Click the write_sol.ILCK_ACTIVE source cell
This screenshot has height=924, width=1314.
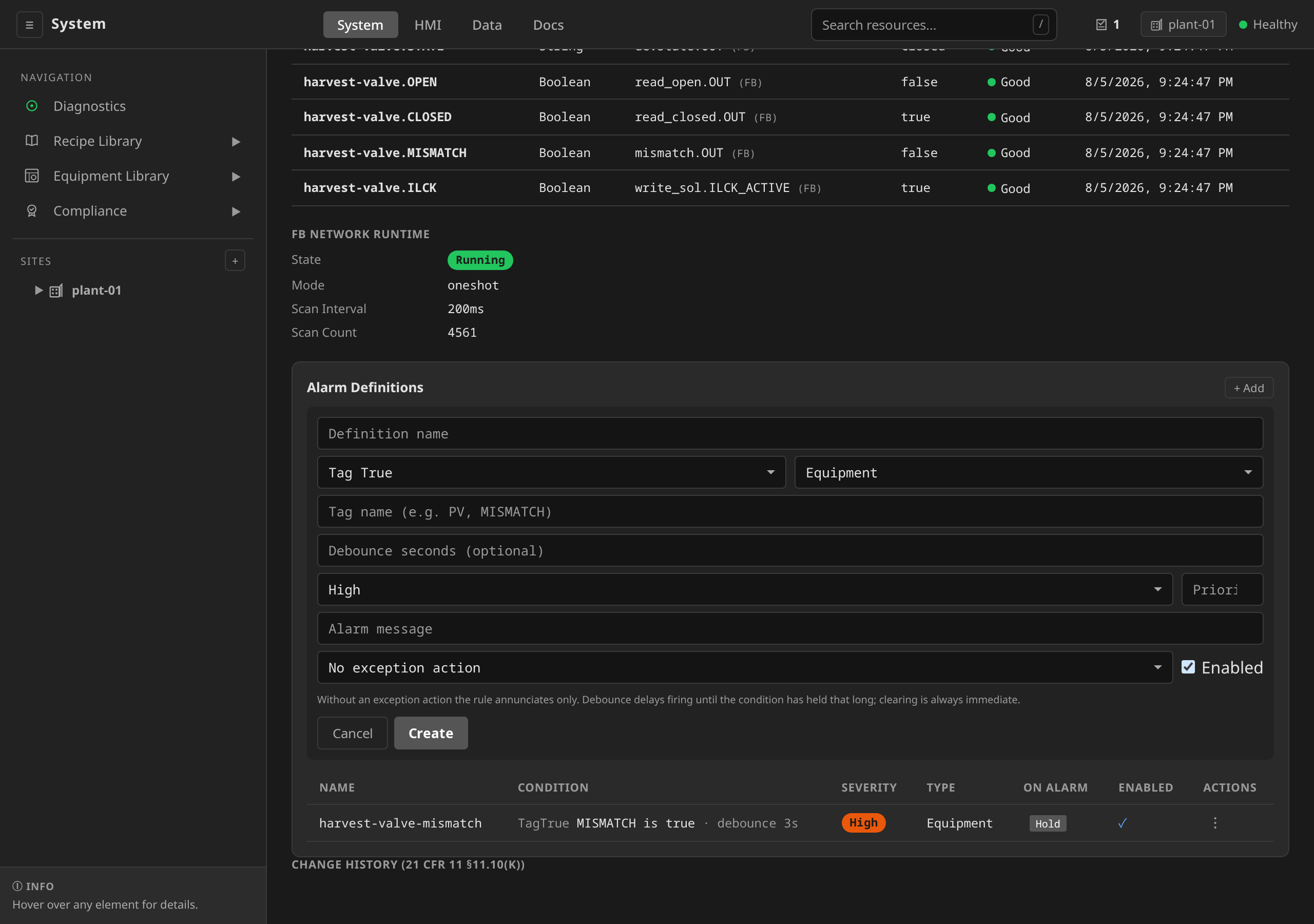[727, 188]
